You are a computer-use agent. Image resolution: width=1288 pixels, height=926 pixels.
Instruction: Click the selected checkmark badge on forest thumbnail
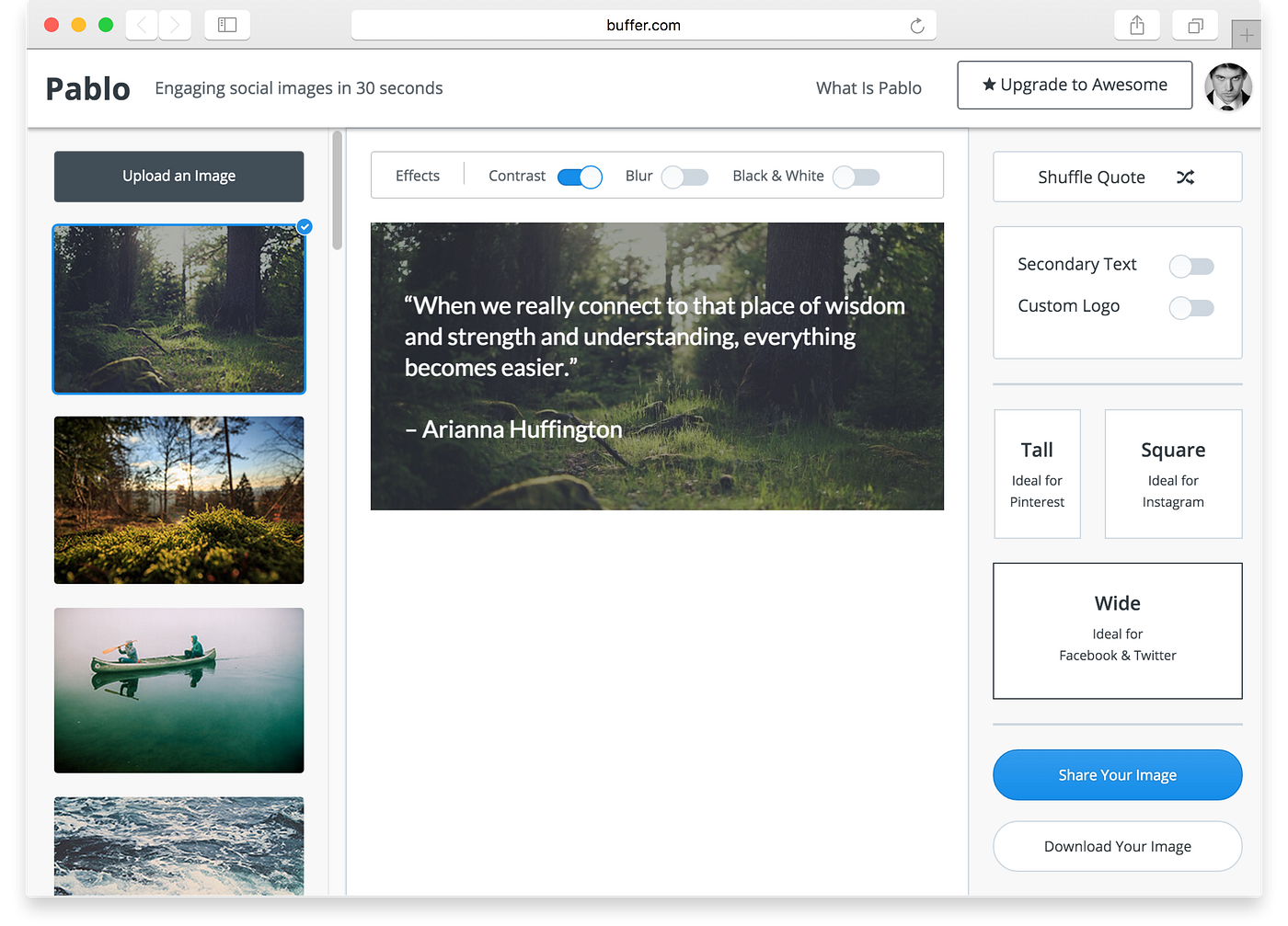tap(305, 226)
